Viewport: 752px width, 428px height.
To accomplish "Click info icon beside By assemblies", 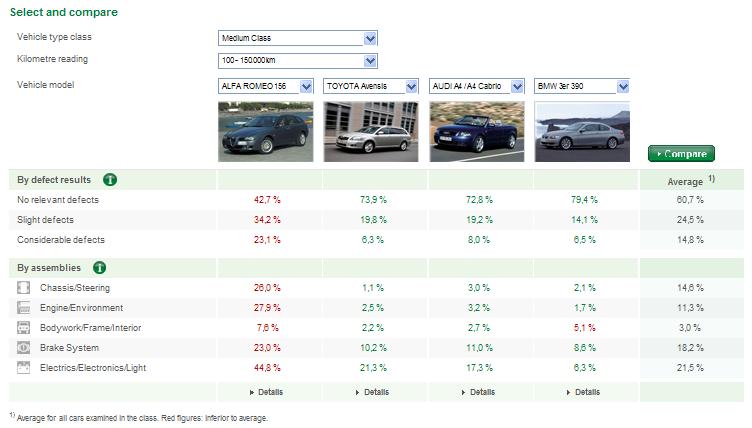I will [x=100, y=268].
